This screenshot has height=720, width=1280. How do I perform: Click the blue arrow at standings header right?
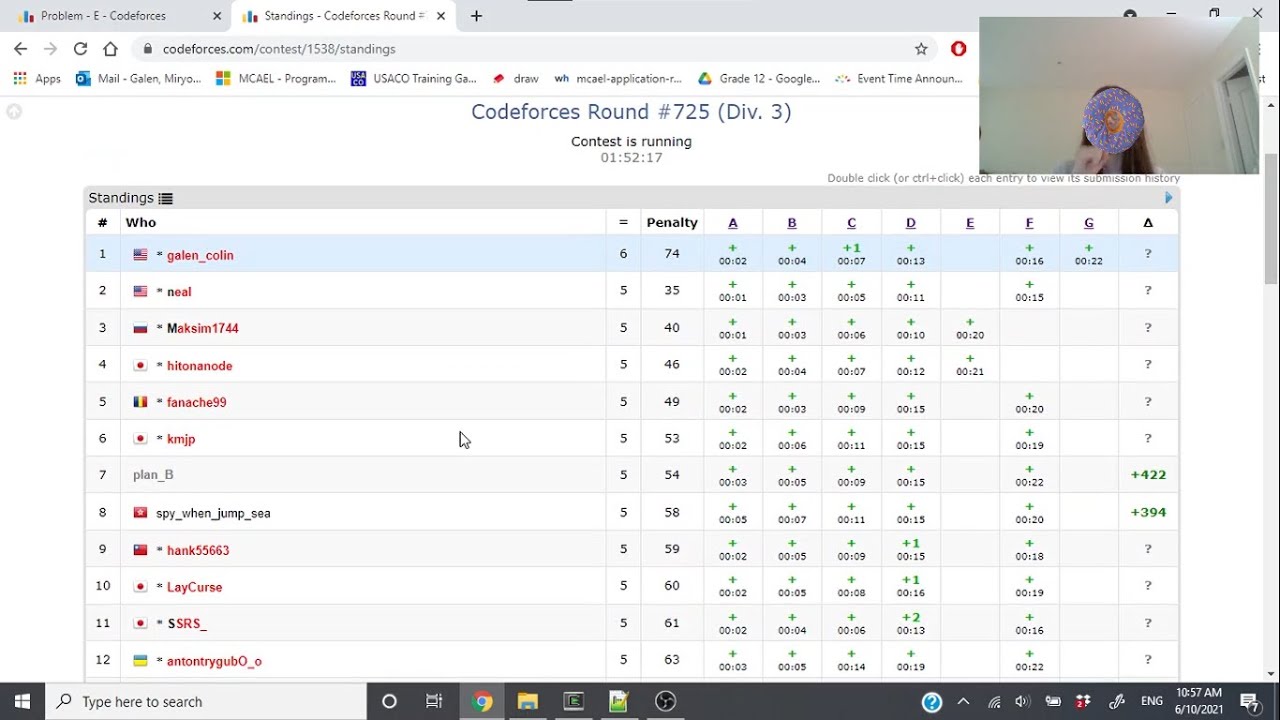tap(1168, 198)
